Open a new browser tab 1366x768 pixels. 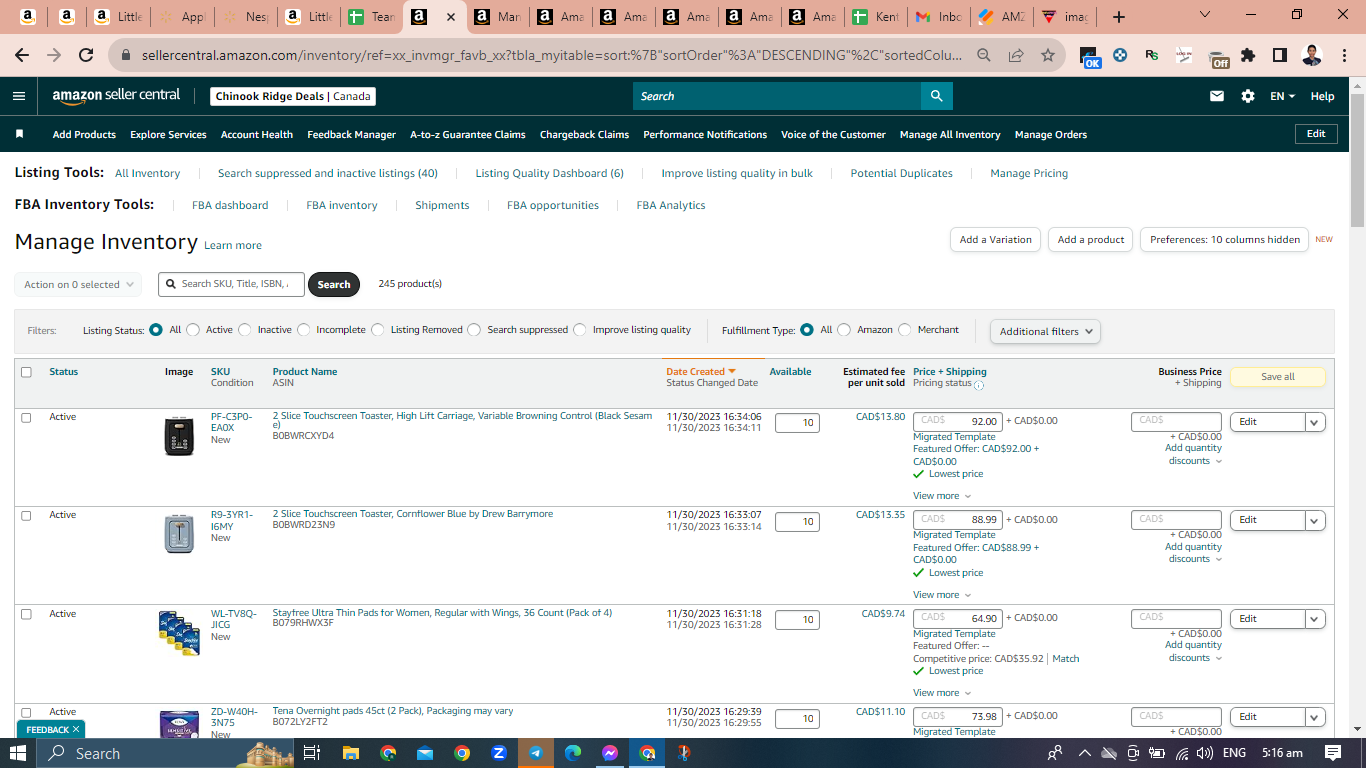coord(1119,17)
